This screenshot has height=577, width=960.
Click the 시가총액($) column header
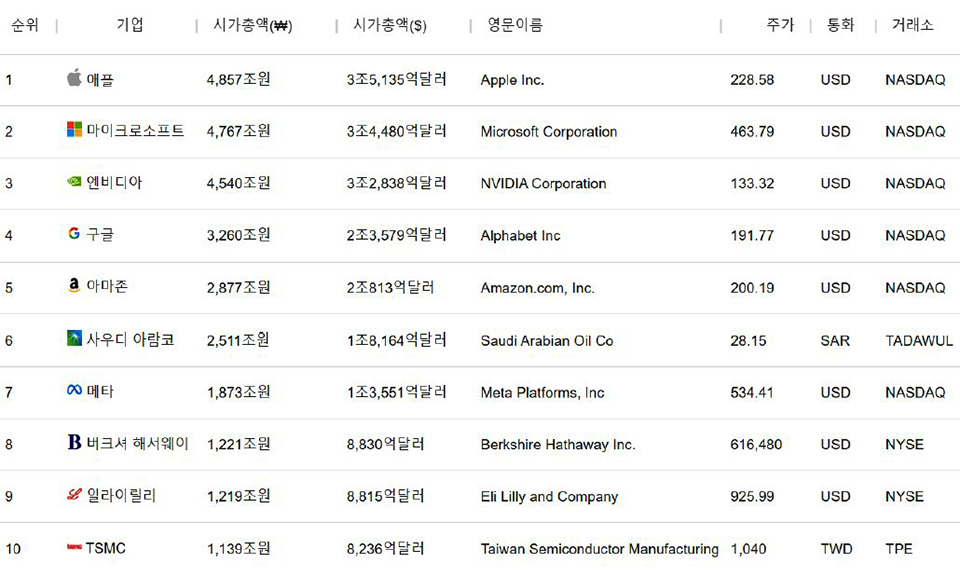(x=390, y=25)
